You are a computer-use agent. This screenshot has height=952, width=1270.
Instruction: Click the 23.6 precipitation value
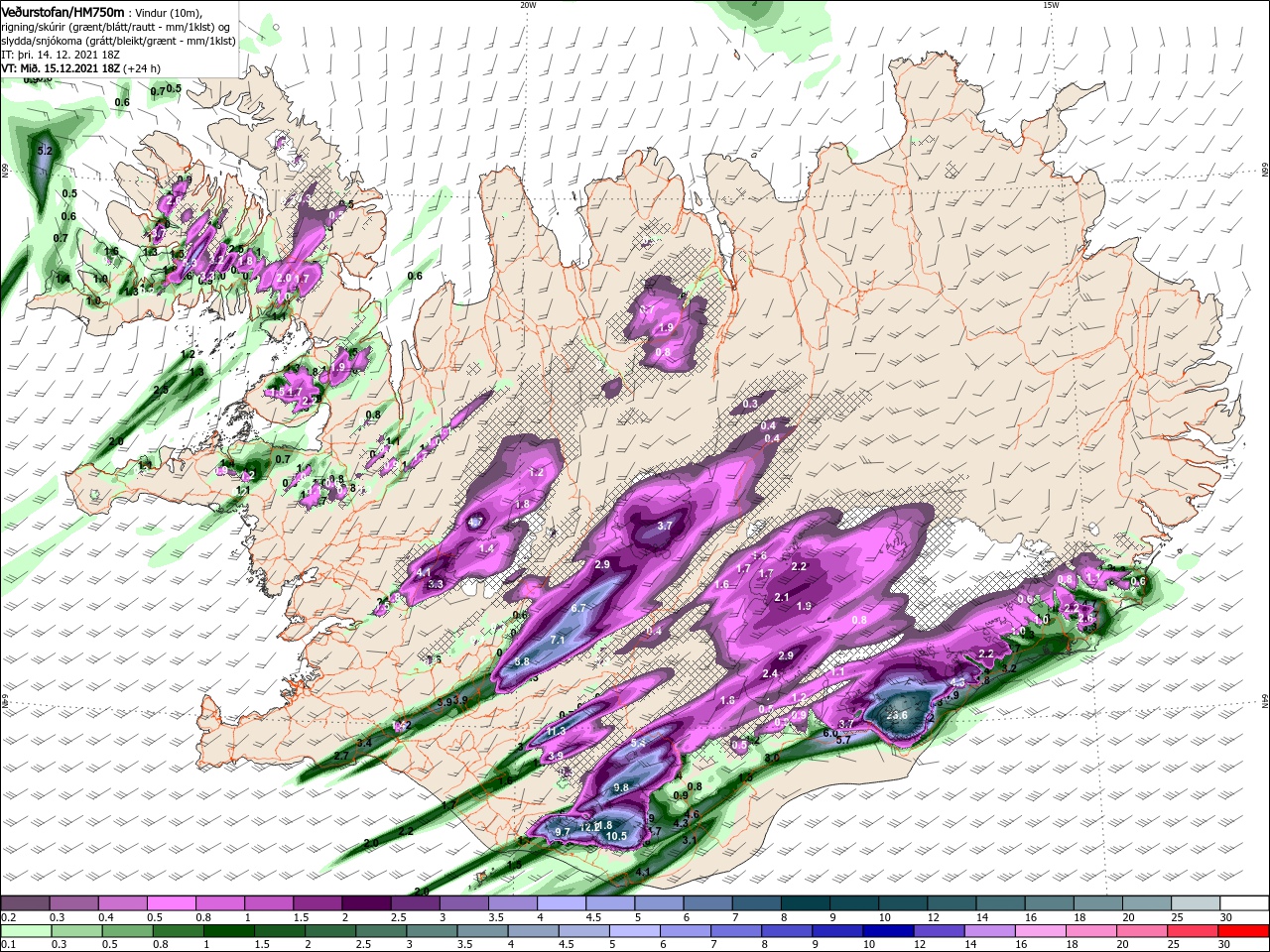[897, 714]
